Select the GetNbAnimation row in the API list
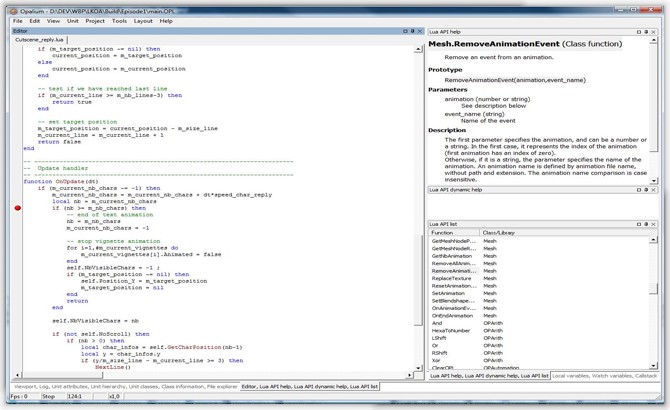Viewport: 670px width, 410px height. tap(452, 256)
